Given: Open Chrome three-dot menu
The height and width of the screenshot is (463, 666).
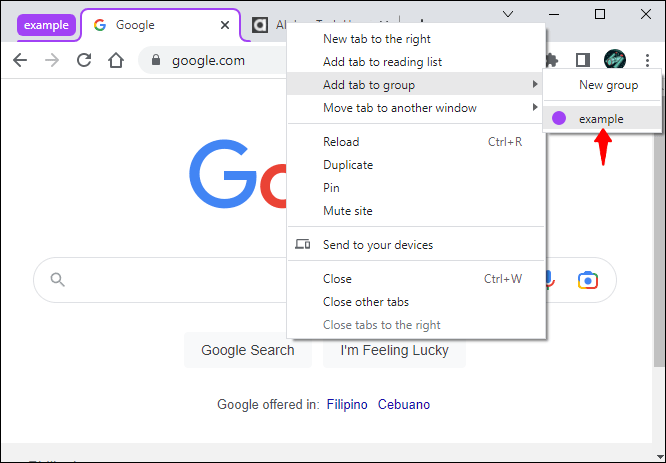Looking at the screenshot, I should (x=647, y=60).
